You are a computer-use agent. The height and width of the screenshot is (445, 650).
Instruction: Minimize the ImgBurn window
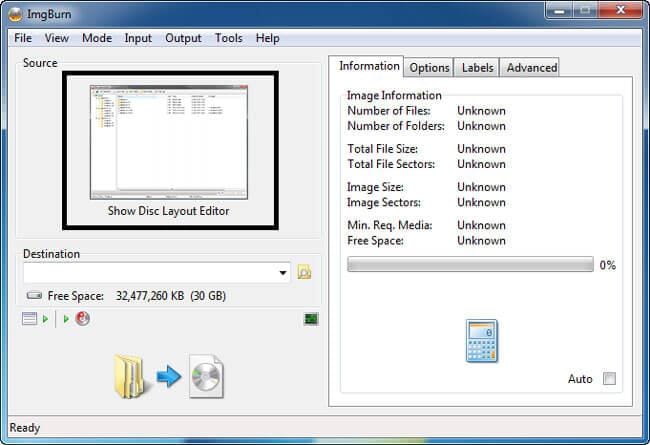pyautogui.click(x=559, y=10)
